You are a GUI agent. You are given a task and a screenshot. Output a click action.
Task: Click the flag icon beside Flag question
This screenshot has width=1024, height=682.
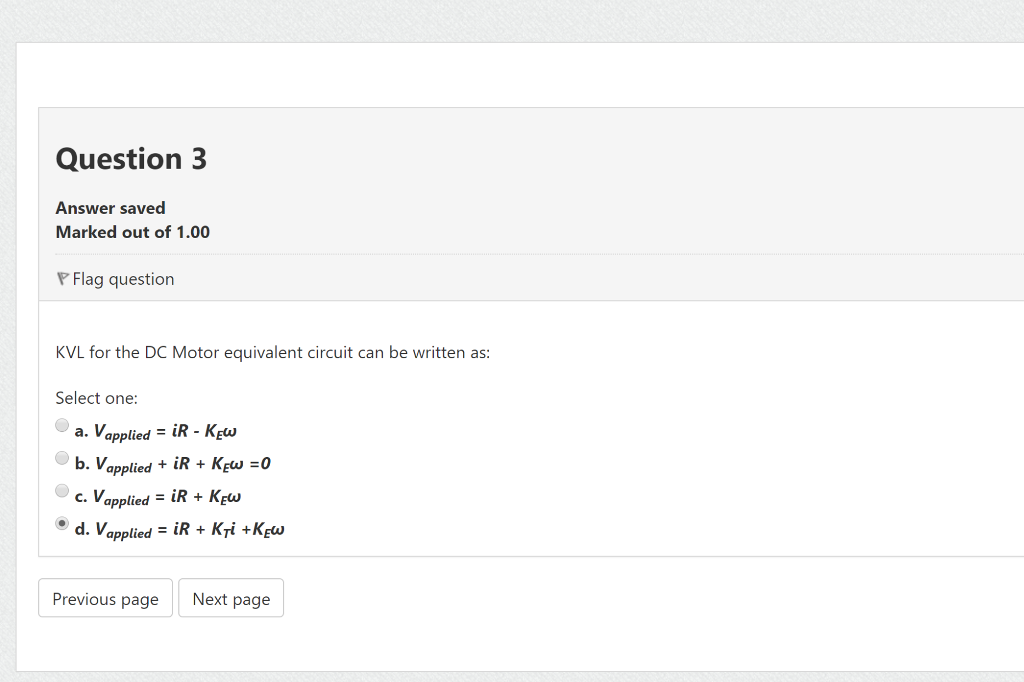(62, 278)
